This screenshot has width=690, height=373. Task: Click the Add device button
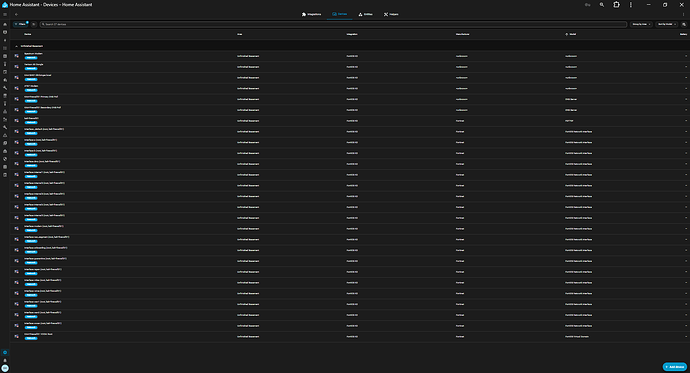[675, 367]
